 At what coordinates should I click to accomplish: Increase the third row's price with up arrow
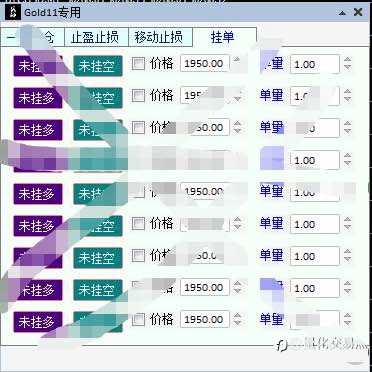(237, 124)
